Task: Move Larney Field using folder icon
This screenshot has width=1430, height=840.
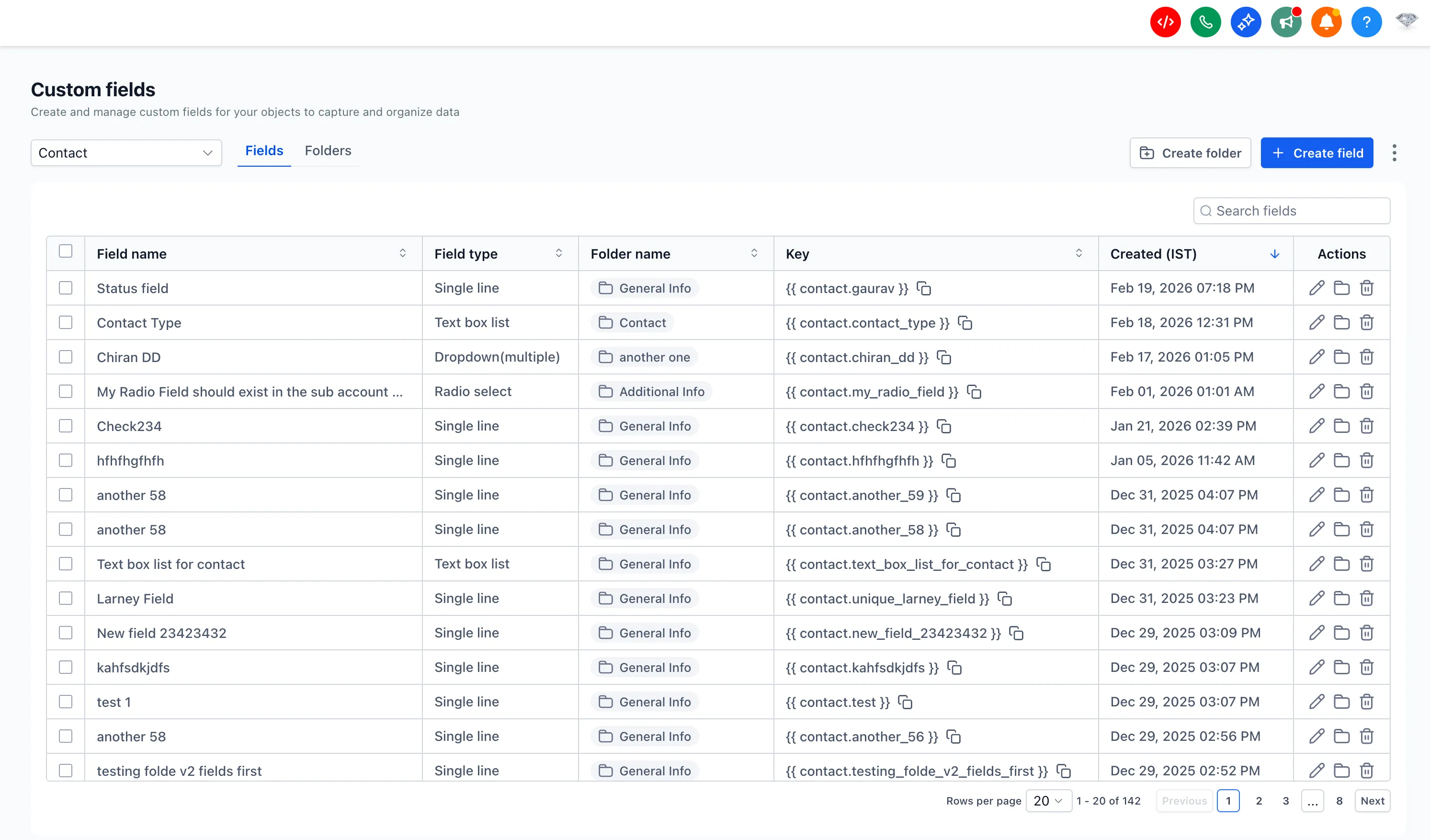Action: 1341,598
